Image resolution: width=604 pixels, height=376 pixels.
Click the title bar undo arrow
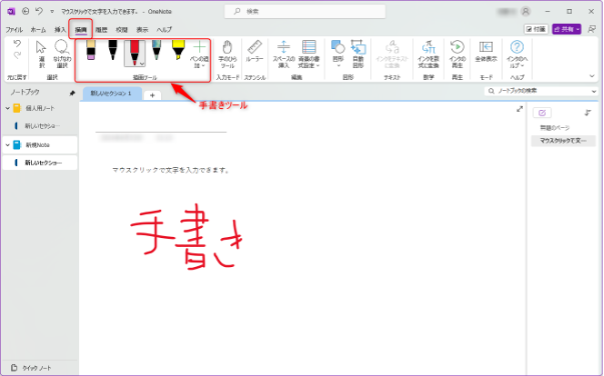(39, 12)
